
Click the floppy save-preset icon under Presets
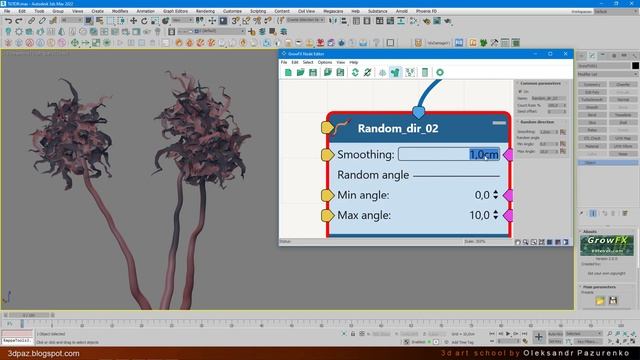tap(613, 301)
